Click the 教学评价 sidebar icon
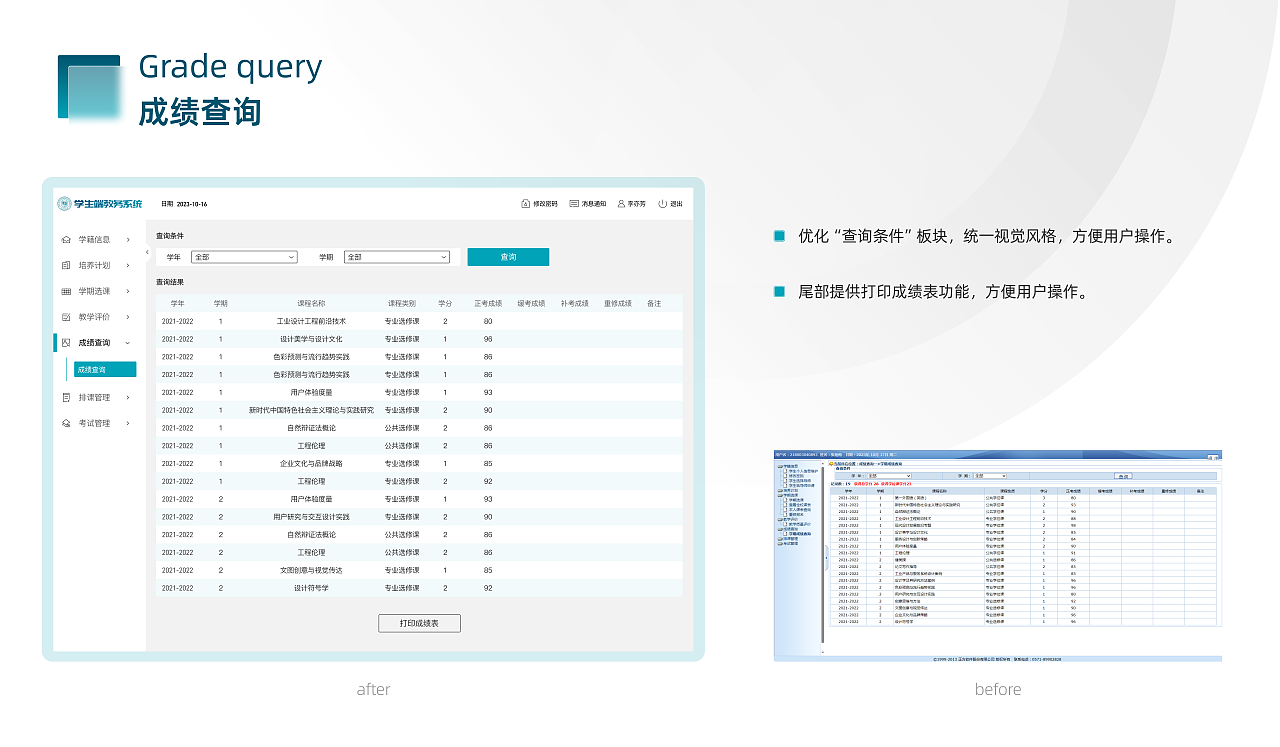1280x747 pixels. point(67,317)
